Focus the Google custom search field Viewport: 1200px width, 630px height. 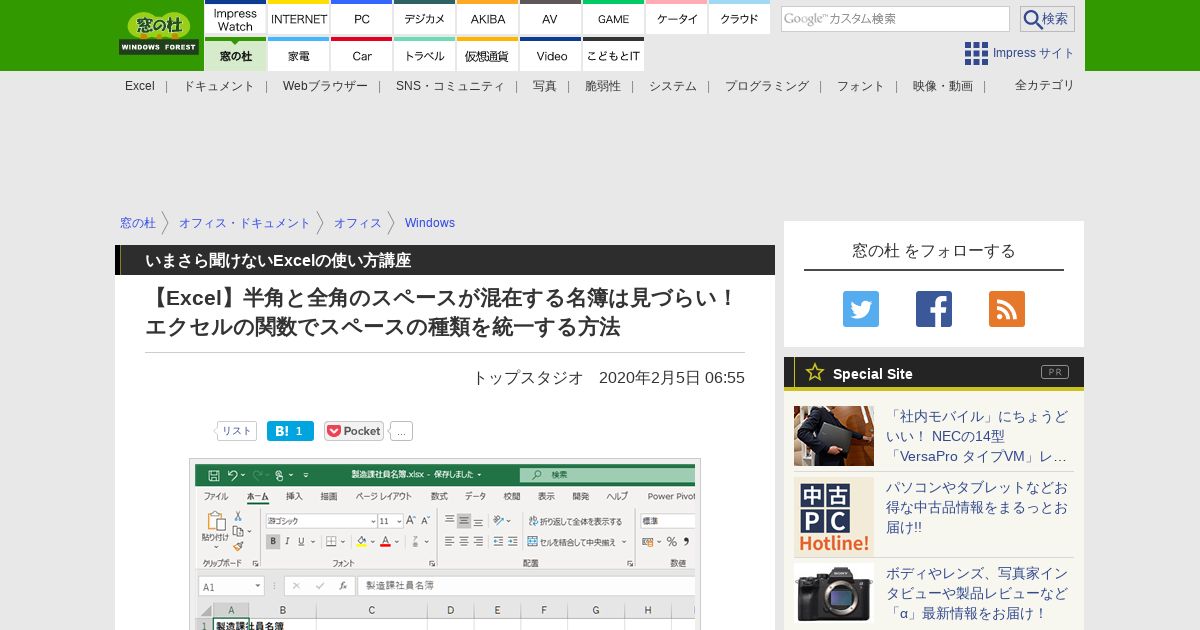[x=895, y=19]
